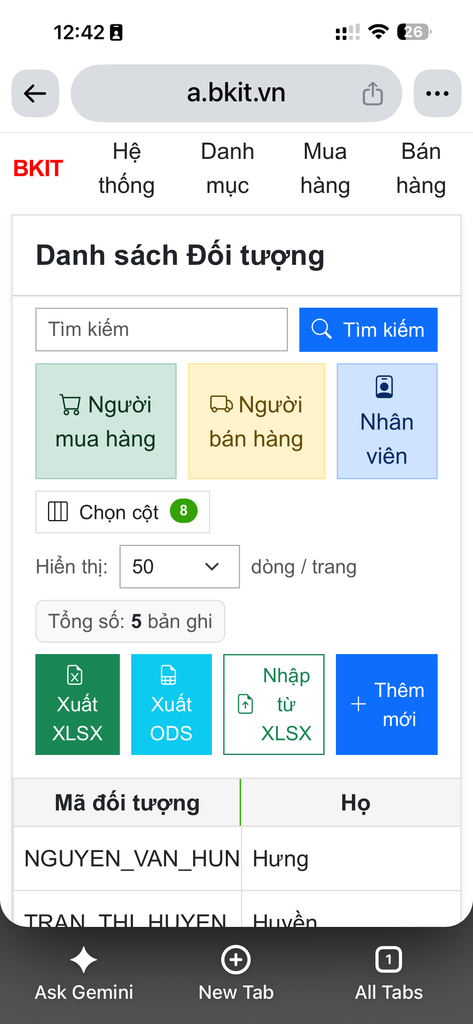Tap the browser back arrow
The image size is (473, 1024).
35,93
